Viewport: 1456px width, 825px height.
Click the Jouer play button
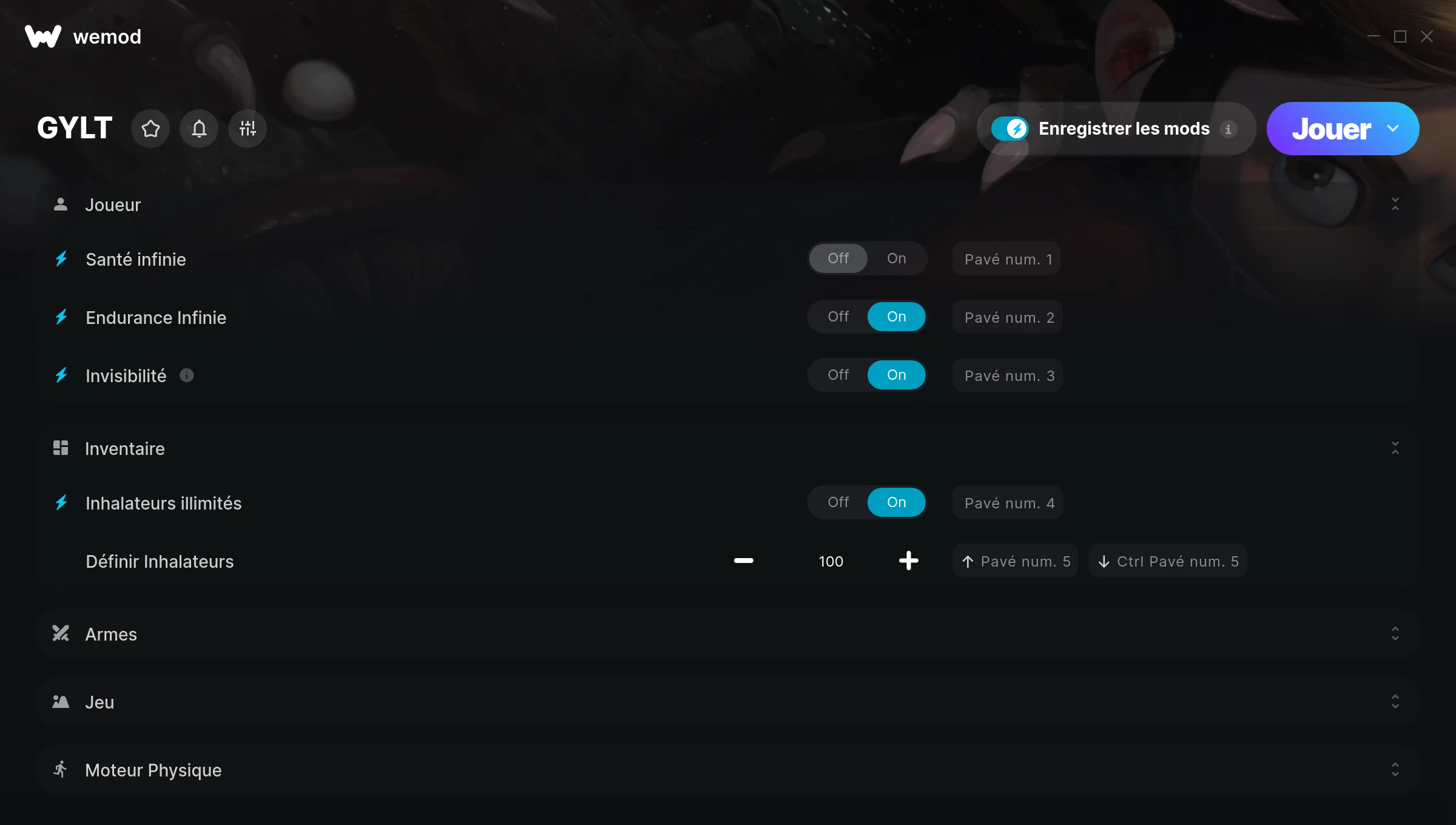point(1331,129)
